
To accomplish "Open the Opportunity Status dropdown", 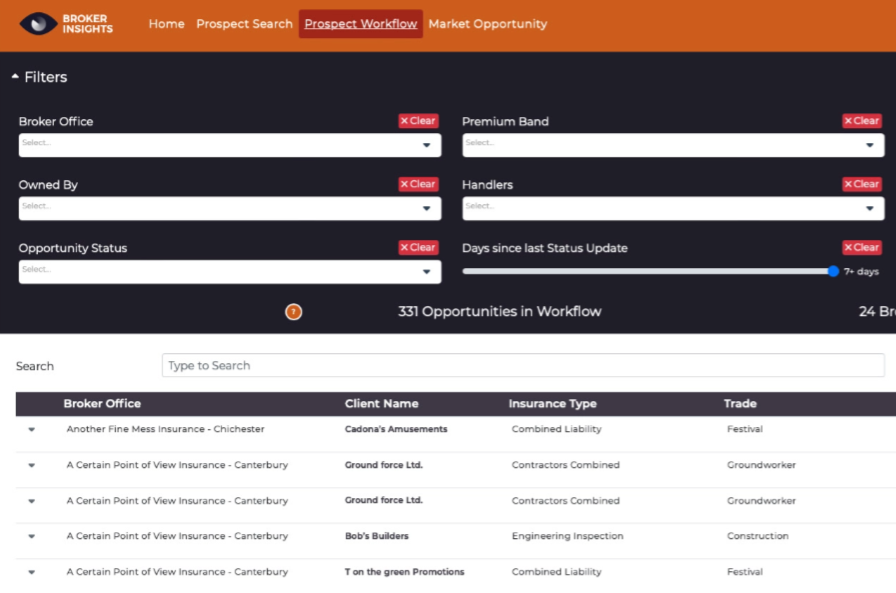I will coord(230,272).
